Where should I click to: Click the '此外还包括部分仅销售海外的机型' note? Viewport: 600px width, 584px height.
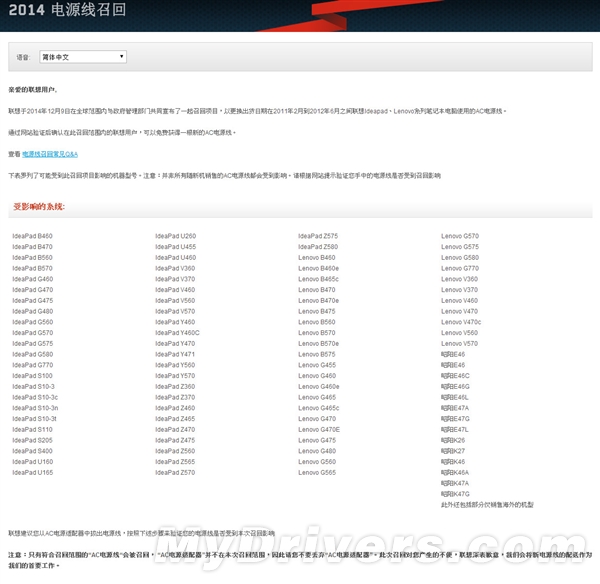(487, 505)
